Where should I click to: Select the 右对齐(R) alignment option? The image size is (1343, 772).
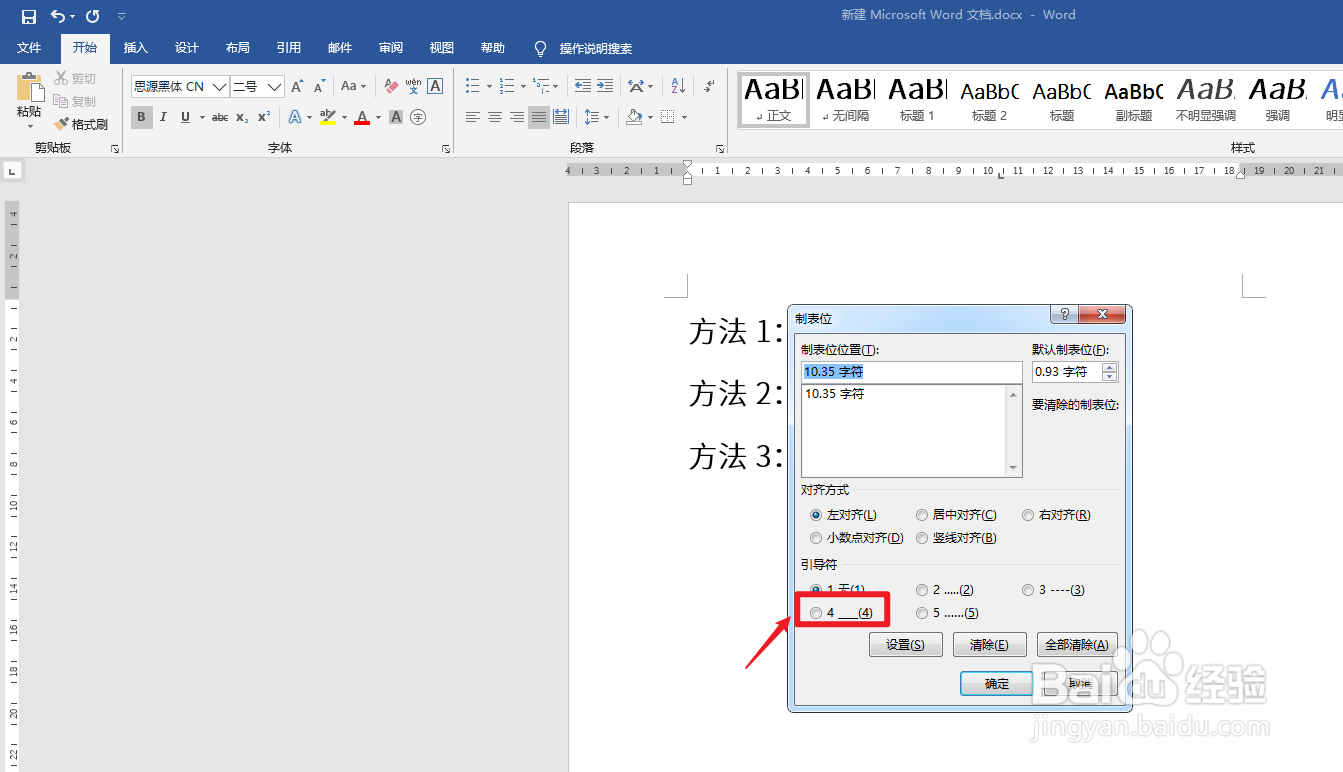[1056, 515]
